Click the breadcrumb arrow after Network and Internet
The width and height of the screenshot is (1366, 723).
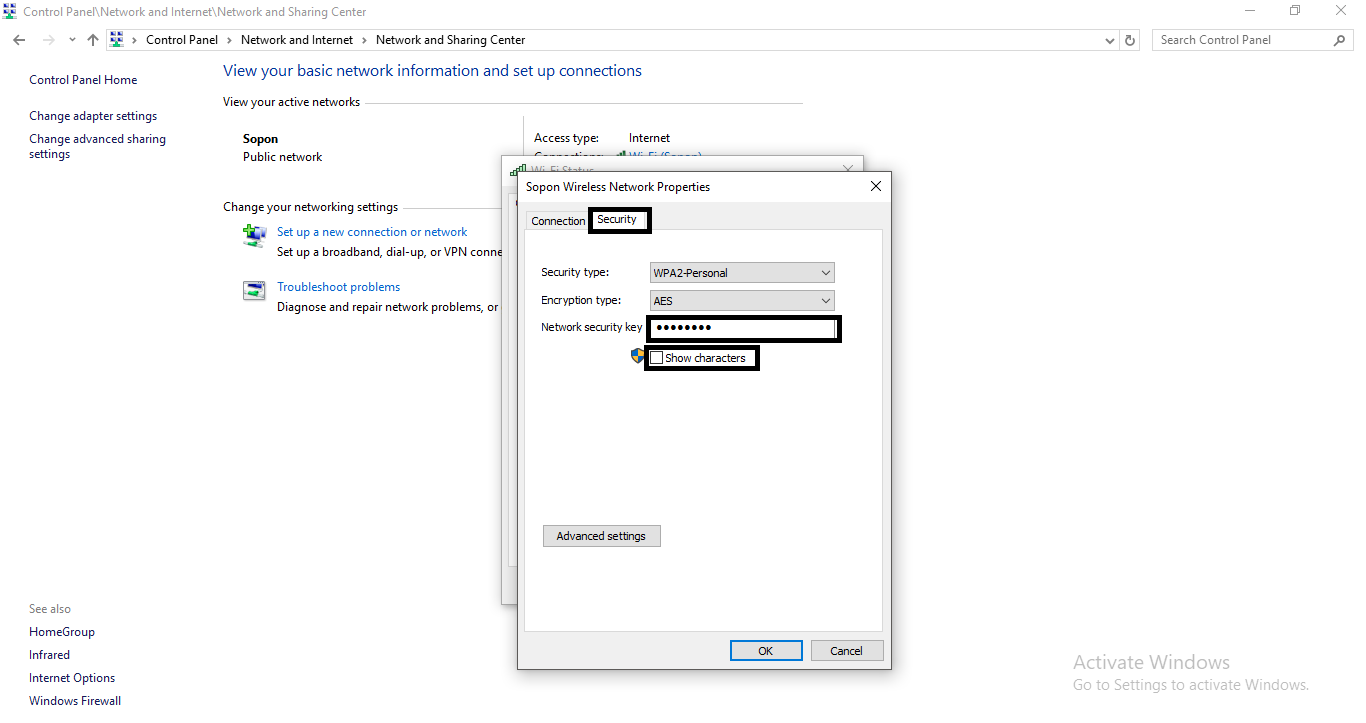pyautogui.click(x=365, y=40)
